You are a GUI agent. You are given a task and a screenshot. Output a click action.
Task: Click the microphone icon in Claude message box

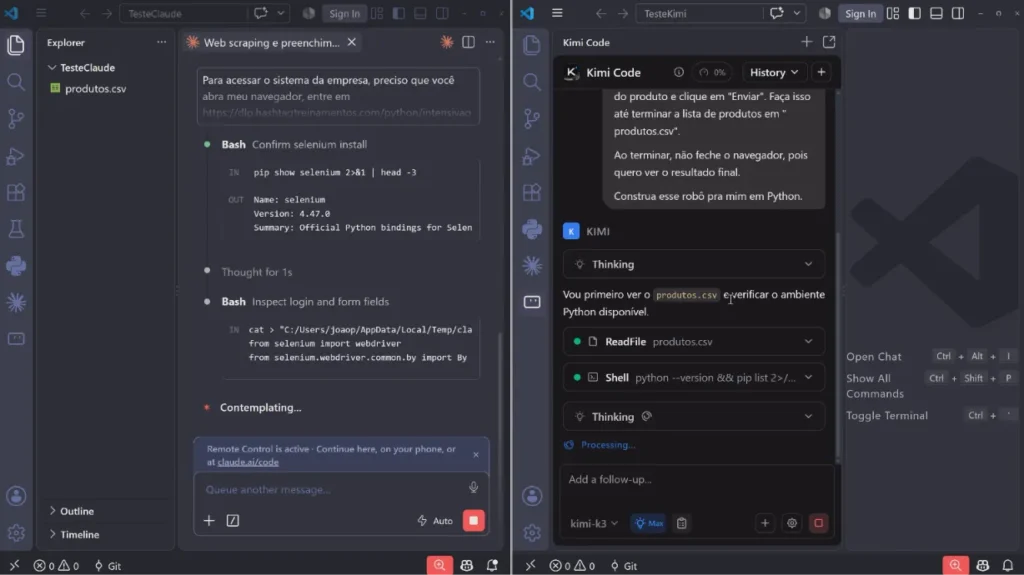tap(473, 487)
